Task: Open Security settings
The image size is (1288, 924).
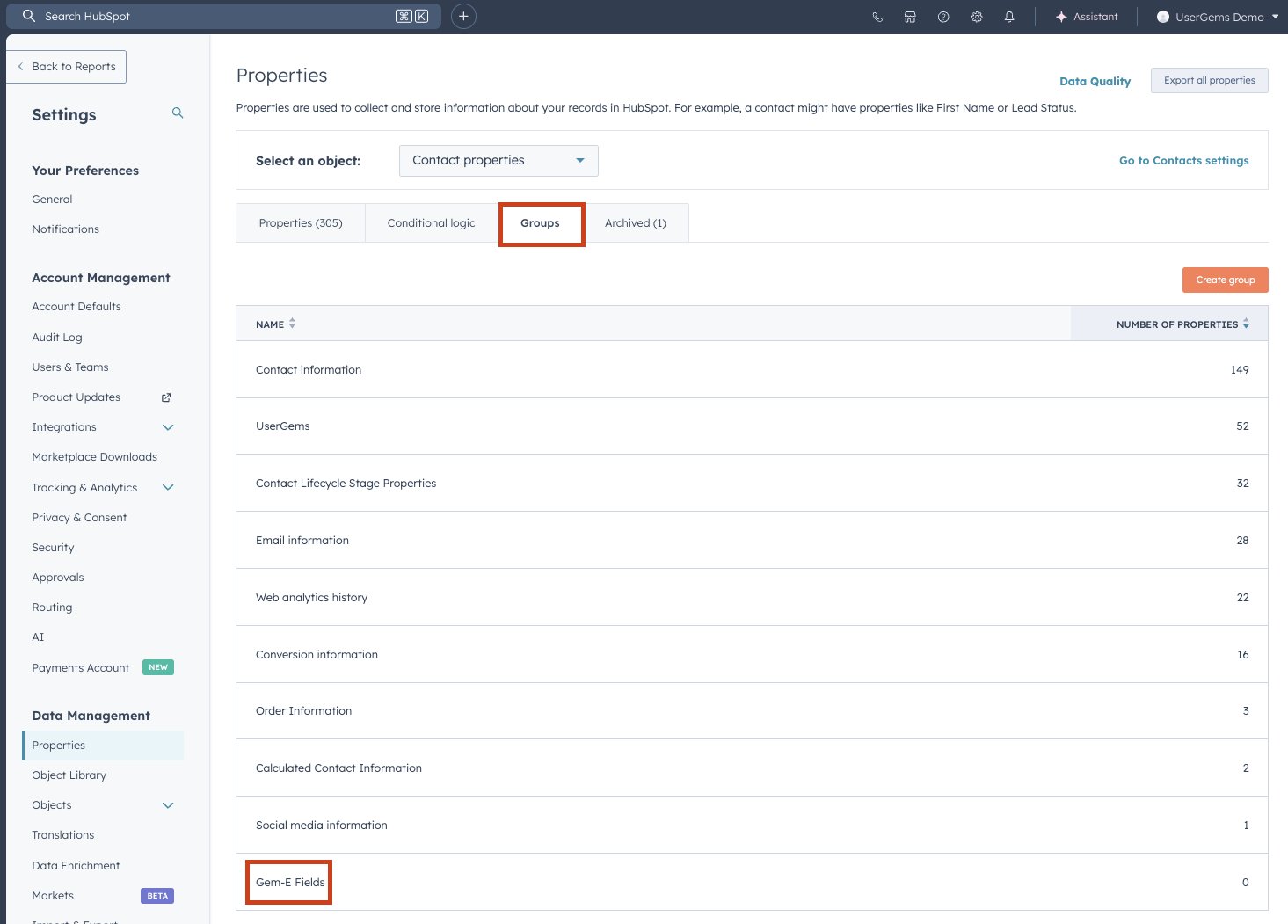Action: (53, 548)
